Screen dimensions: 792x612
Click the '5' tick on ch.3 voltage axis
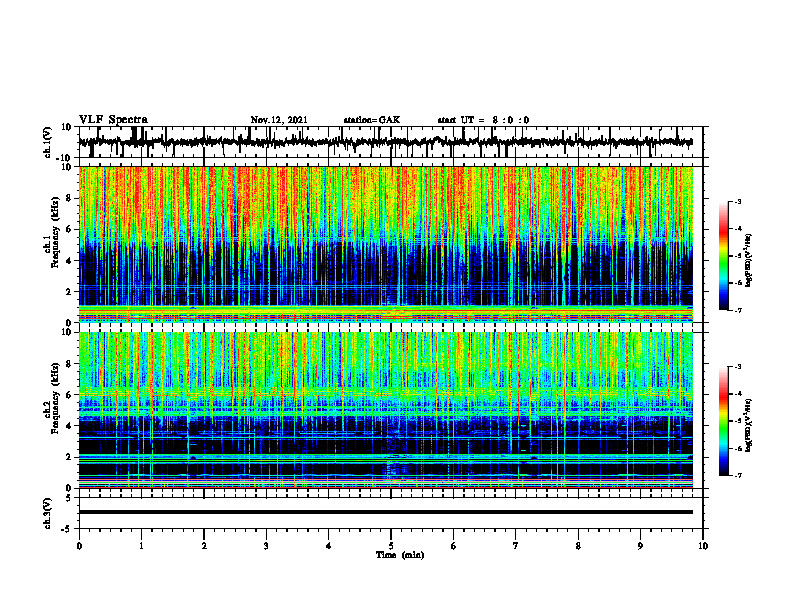tap(69, 497)
